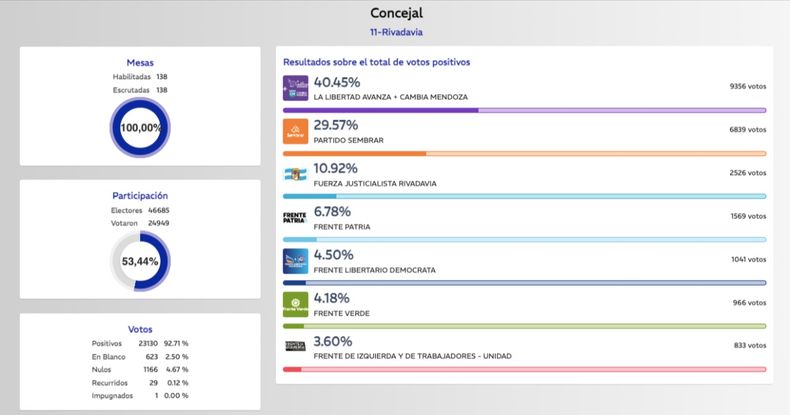Click the purple La Libertad Avanza progress bar

pos(524,110)
